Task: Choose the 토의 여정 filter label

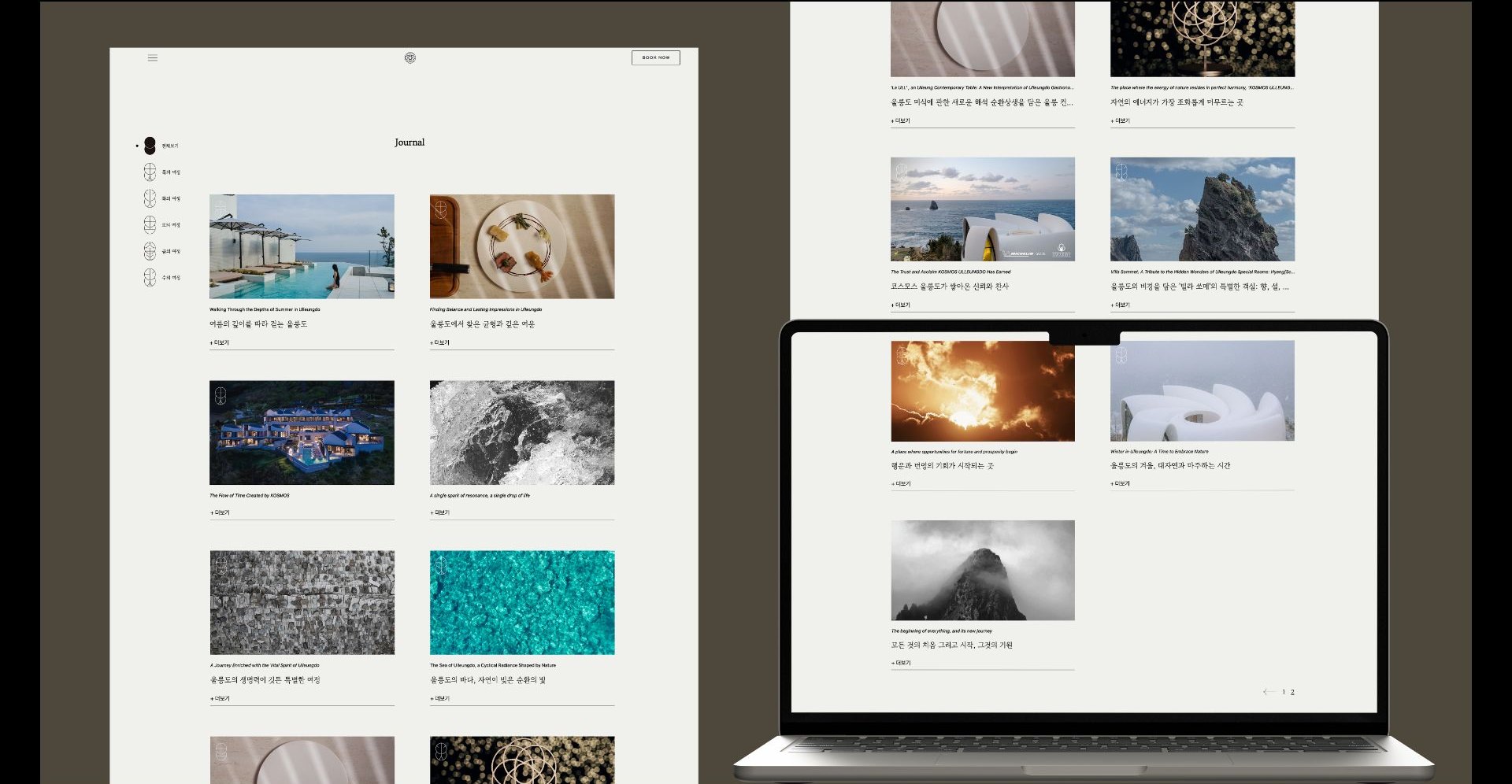Action: [171, 225]
